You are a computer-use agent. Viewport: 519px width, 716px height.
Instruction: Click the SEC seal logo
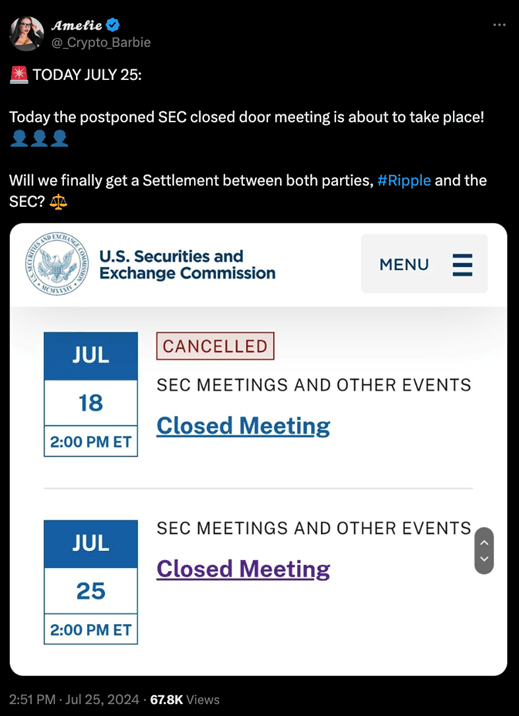57,263
